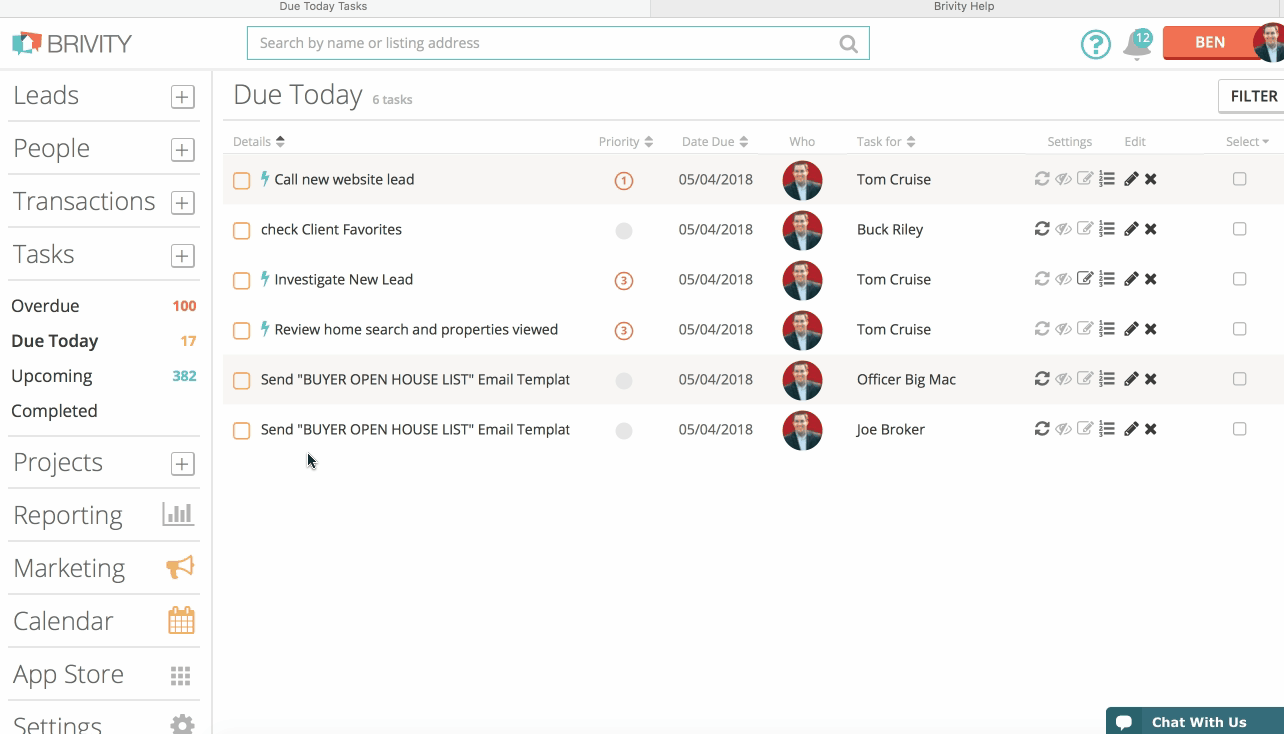Switch to Due Today Tasks tab

coord(323,7)
